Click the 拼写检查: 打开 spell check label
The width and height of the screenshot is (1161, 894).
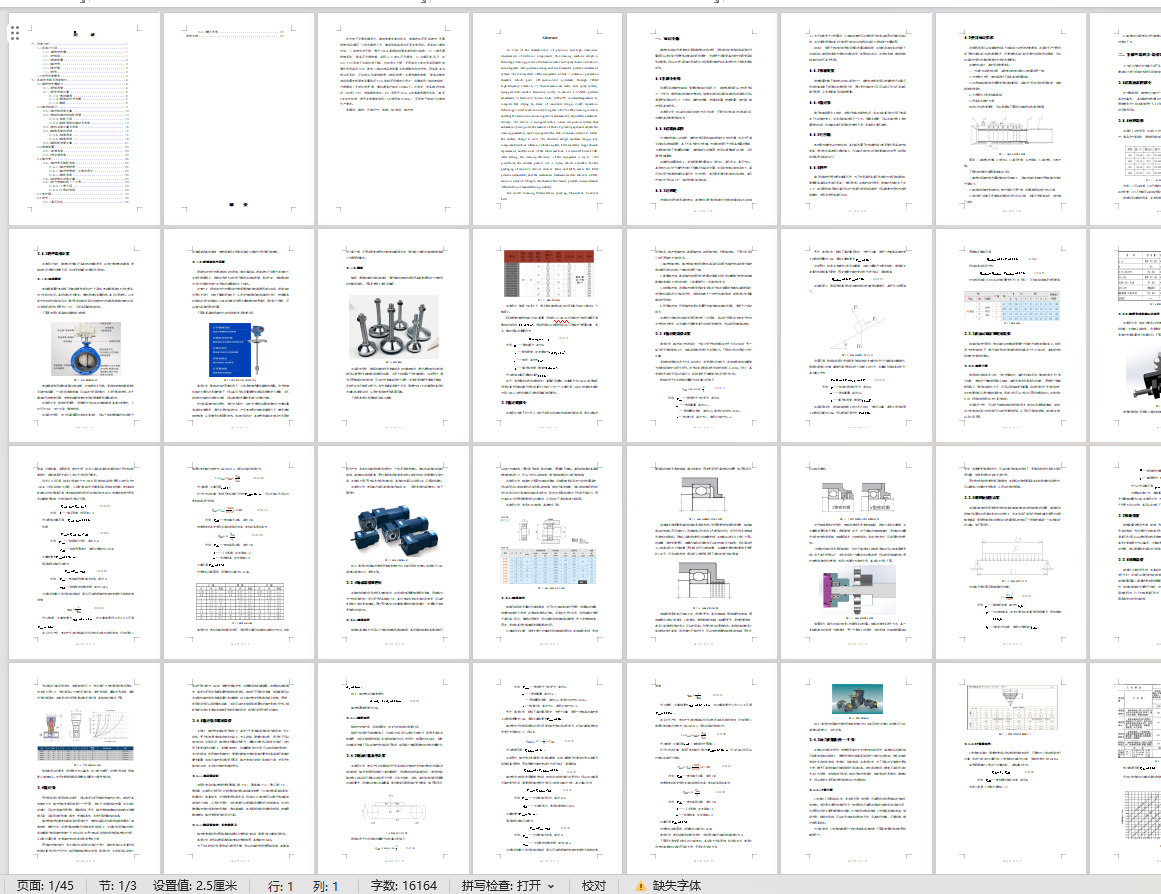pos(501,886)
